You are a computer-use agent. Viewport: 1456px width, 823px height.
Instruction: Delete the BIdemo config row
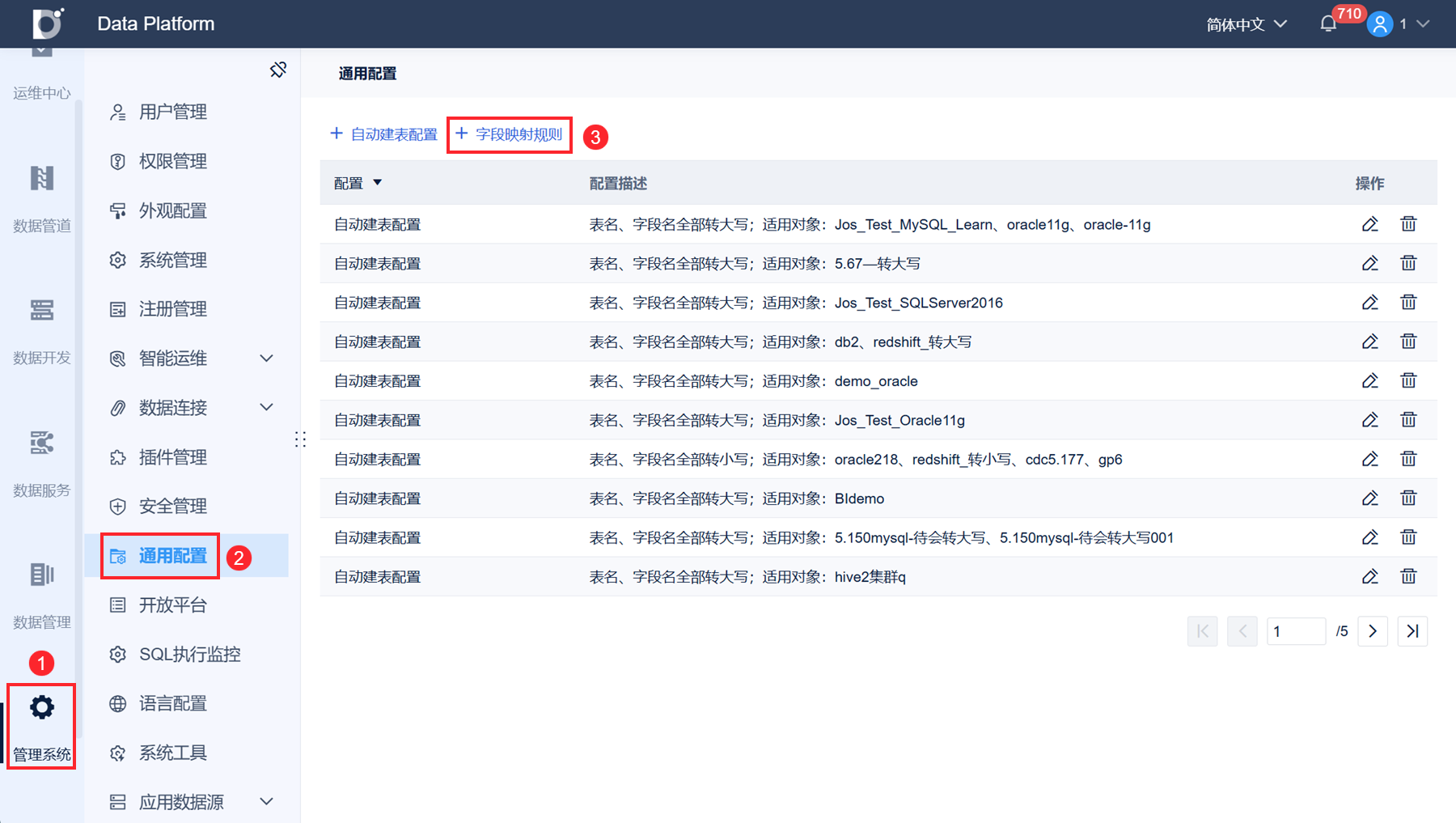1408,498
